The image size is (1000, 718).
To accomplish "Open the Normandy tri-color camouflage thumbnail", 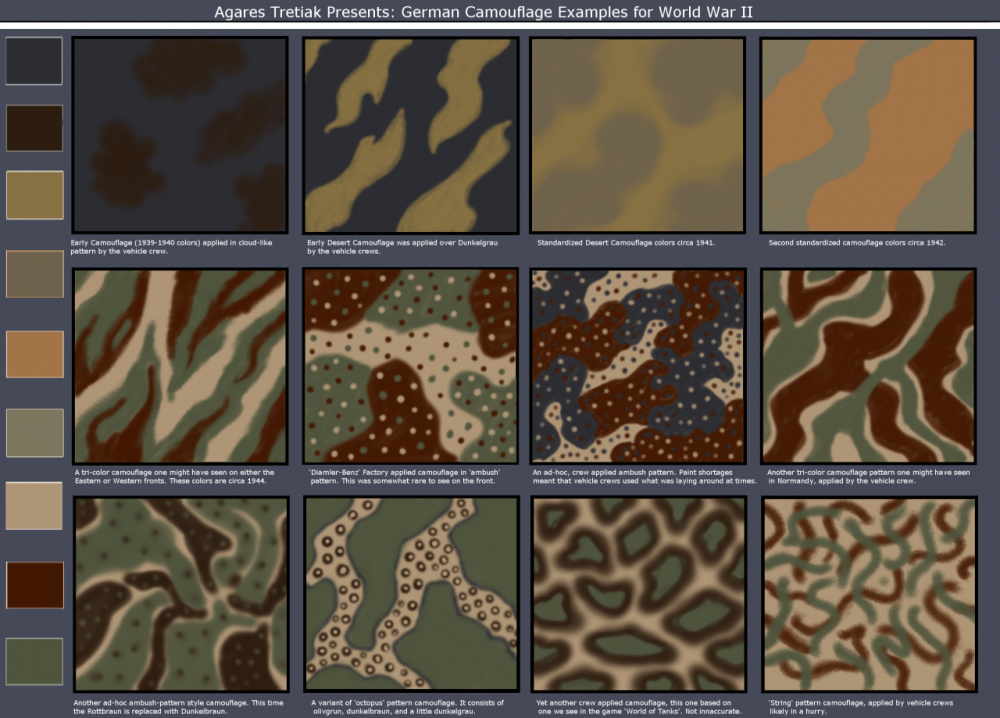I will click(868, 365).
